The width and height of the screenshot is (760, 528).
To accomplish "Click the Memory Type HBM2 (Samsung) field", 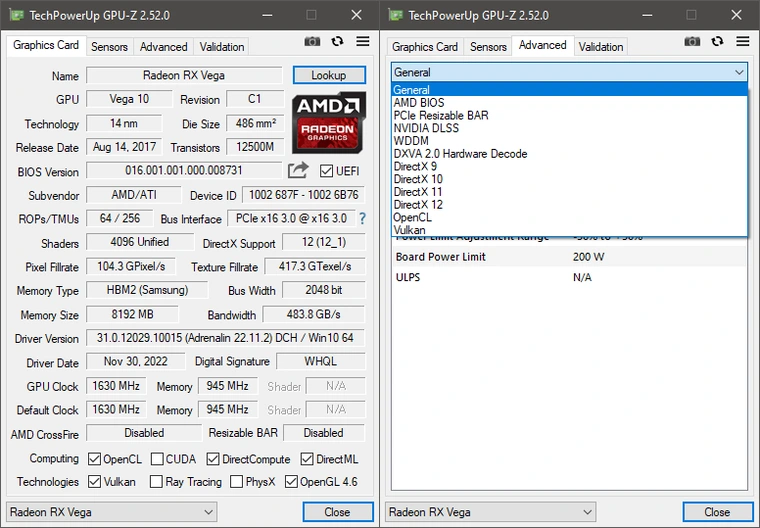I will point(147,290).
